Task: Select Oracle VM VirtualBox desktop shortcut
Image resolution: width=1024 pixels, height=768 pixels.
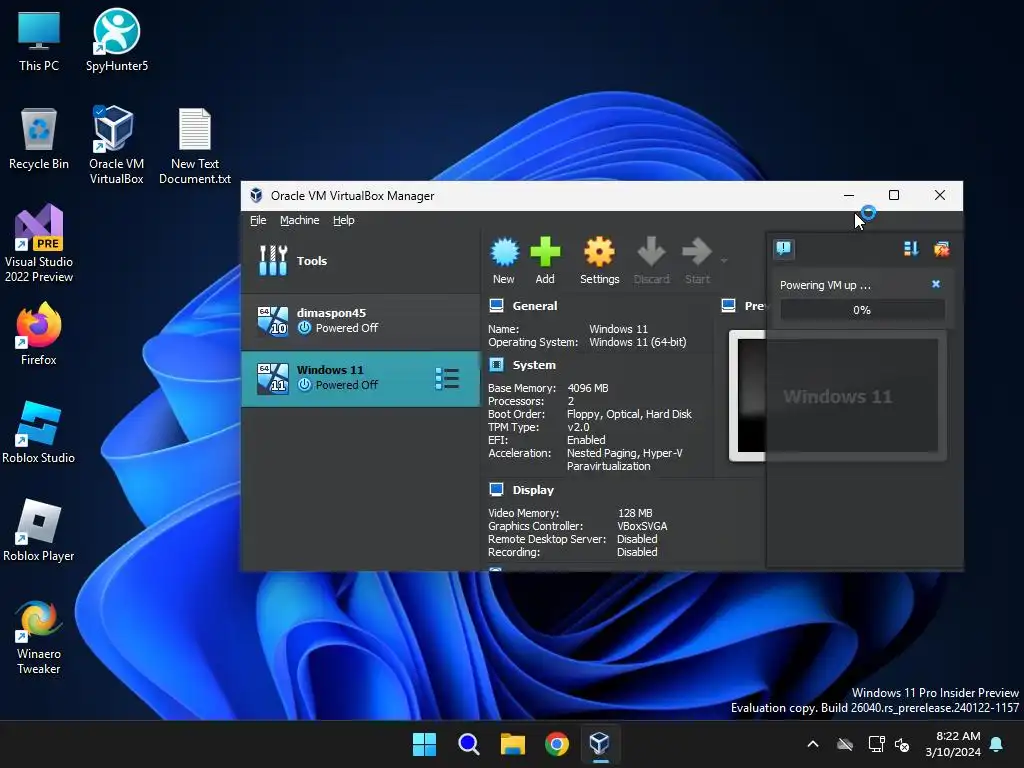Action: pyautogui.click(x=116, y=145)
